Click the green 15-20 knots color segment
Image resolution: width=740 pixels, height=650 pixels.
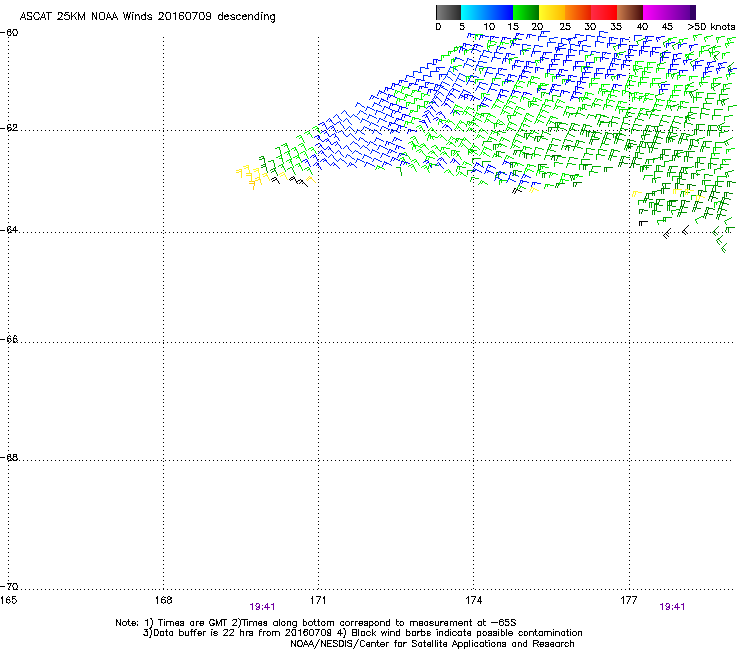526,12
